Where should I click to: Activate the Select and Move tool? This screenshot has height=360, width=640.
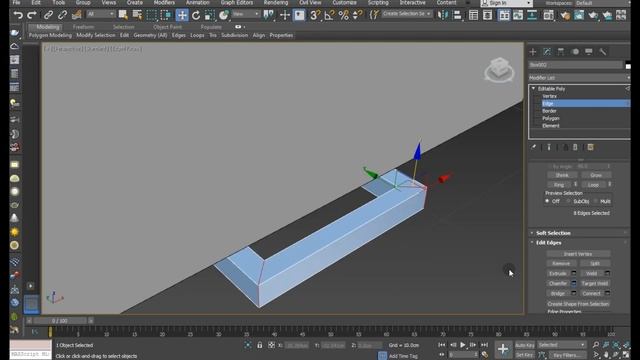pyautogui.click(x=182, y=15)
